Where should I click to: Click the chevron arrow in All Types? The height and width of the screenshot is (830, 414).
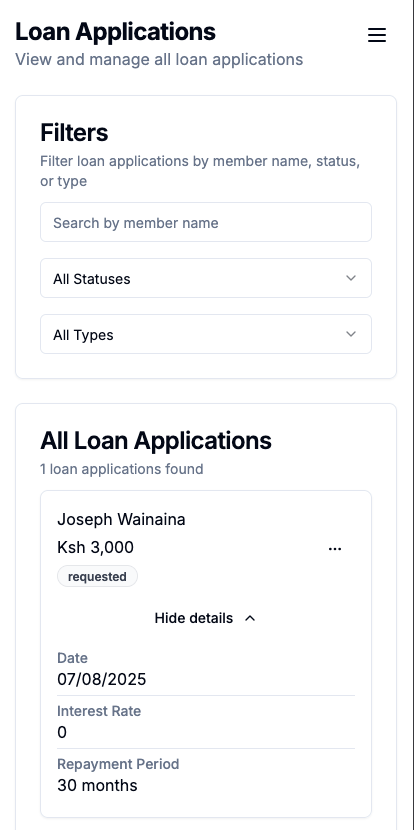point(350,334)
